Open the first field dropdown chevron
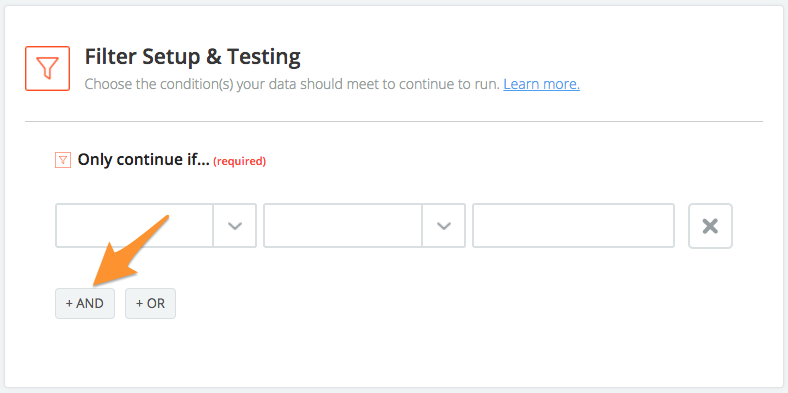This screenshot has height=393, width=788. tap(235, 226)
